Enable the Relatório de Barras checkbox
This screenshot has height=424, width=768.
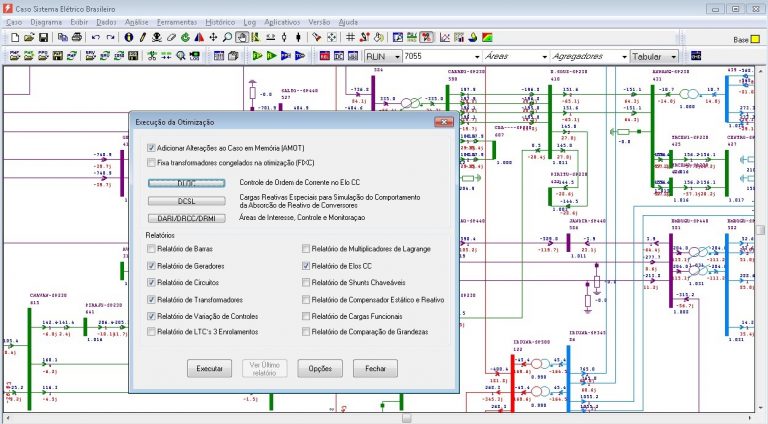pos(152,250)
